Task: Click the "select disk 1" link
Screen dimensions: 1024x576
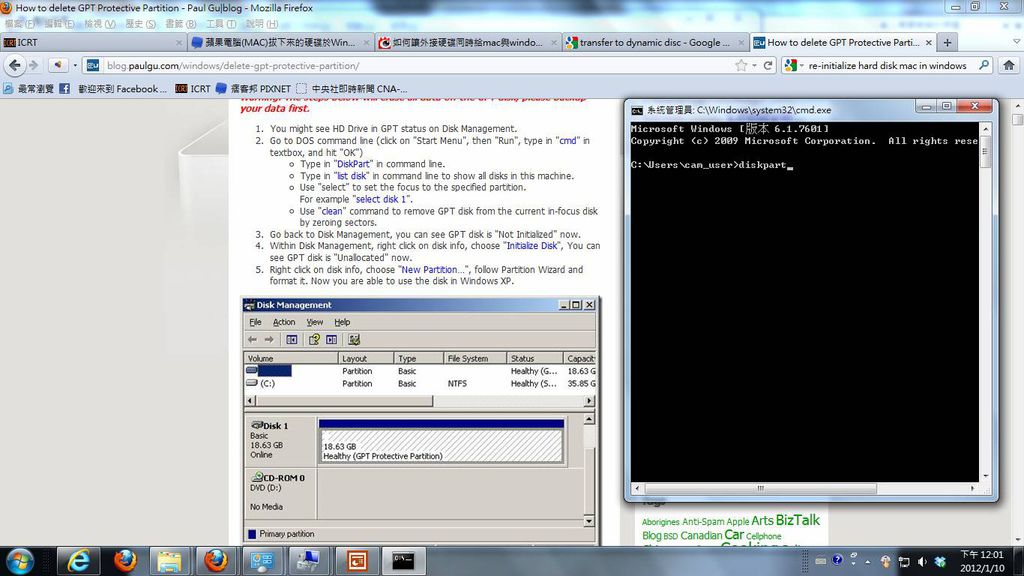Action: [x=381, y=199]
